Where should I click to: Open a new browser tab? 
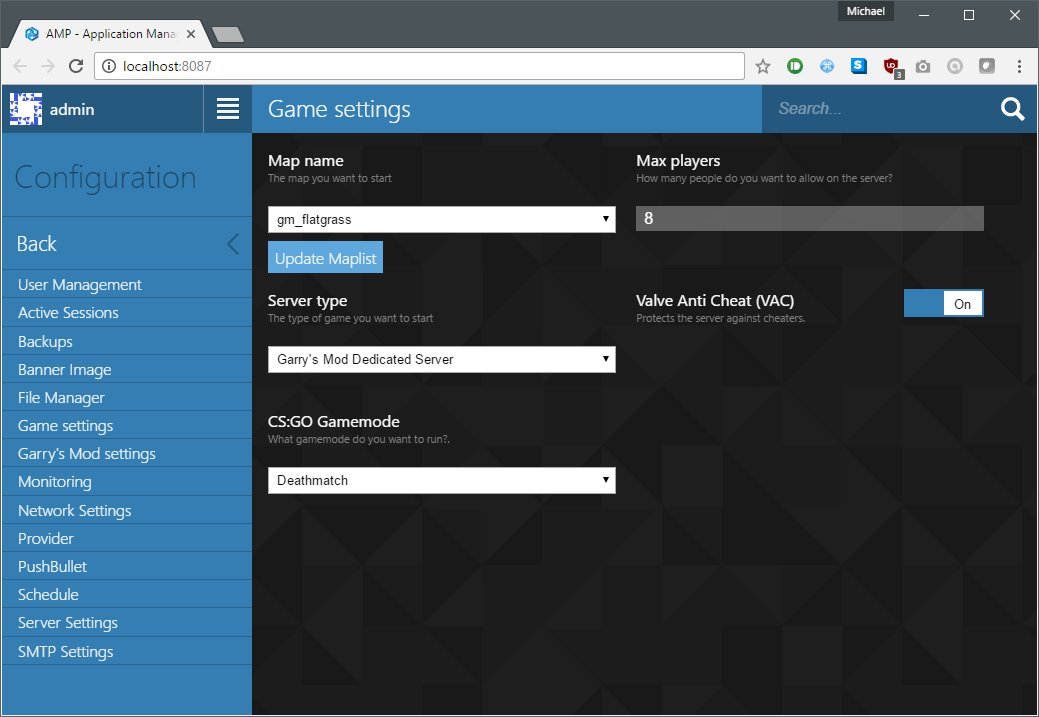point(228,34)
